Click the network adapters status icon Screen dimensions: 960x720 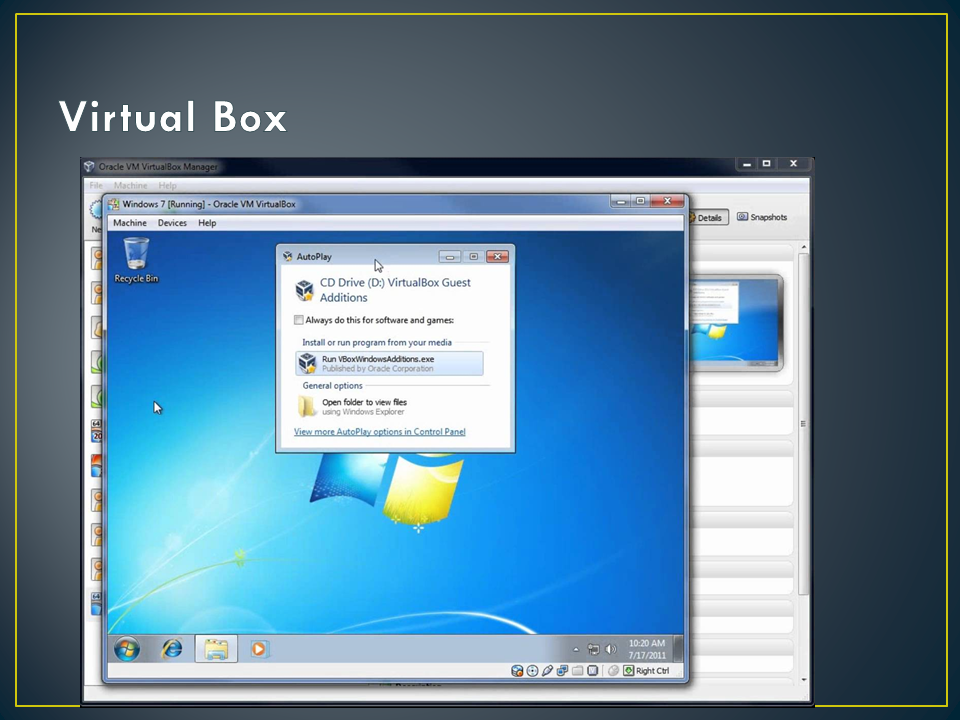click(562, 670)
